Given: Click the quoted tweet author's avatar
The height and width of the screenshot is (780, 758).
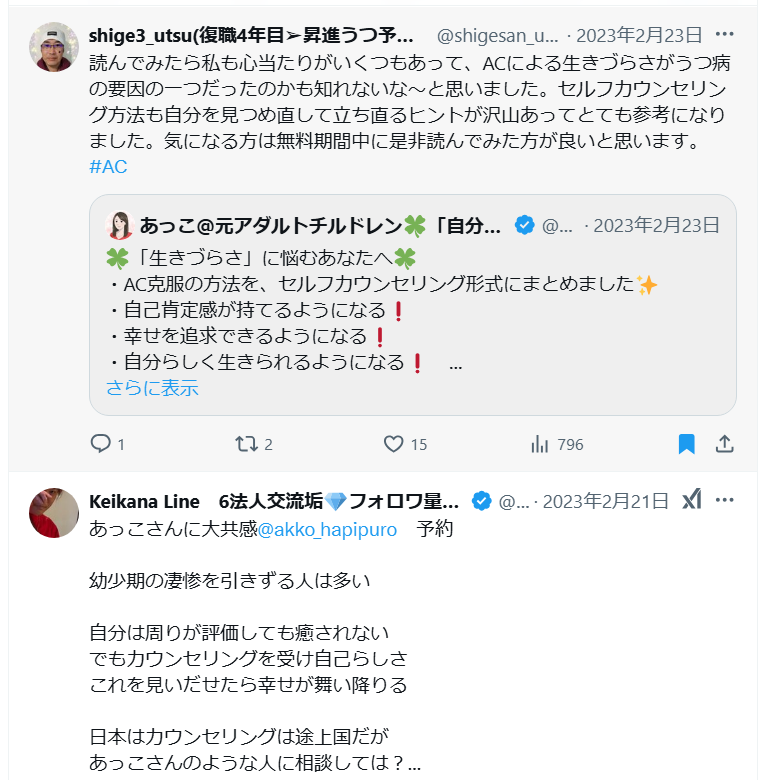Looking at the screenshot, I should click(119, 225).
